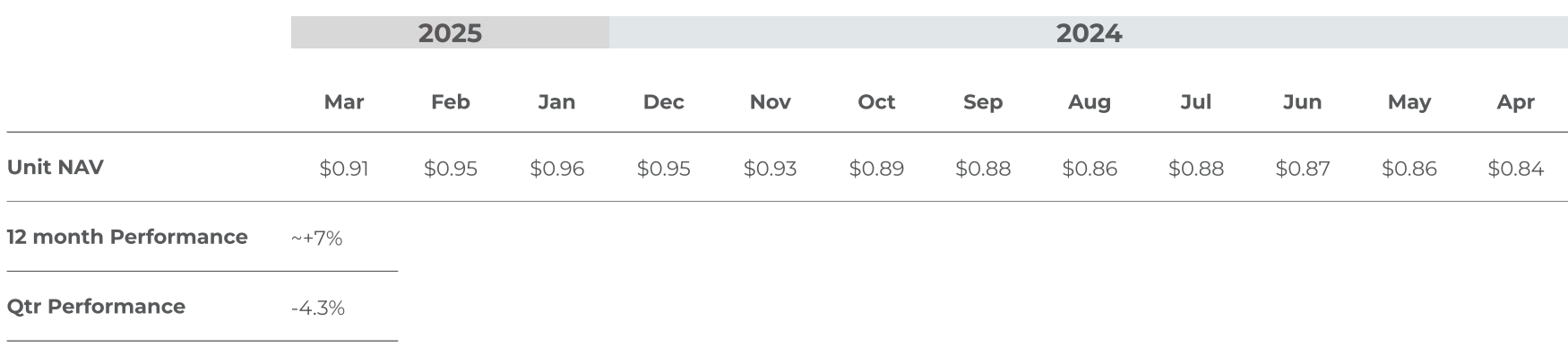The width and height of the screenshot is (1568, 356).
Task: Click the April $0.84 NAV value
Action: click(x=1516, y=169)
